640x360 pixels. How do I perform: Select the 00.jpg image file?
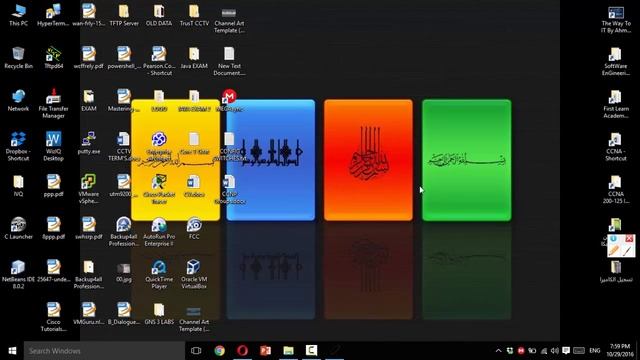pos(124,271)
